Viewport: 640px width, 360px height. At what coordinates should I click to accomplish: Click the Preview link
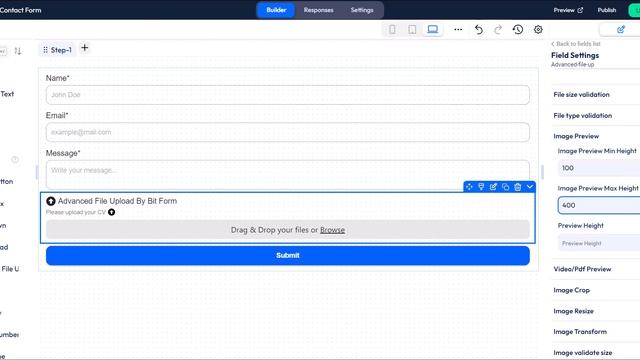568,10
